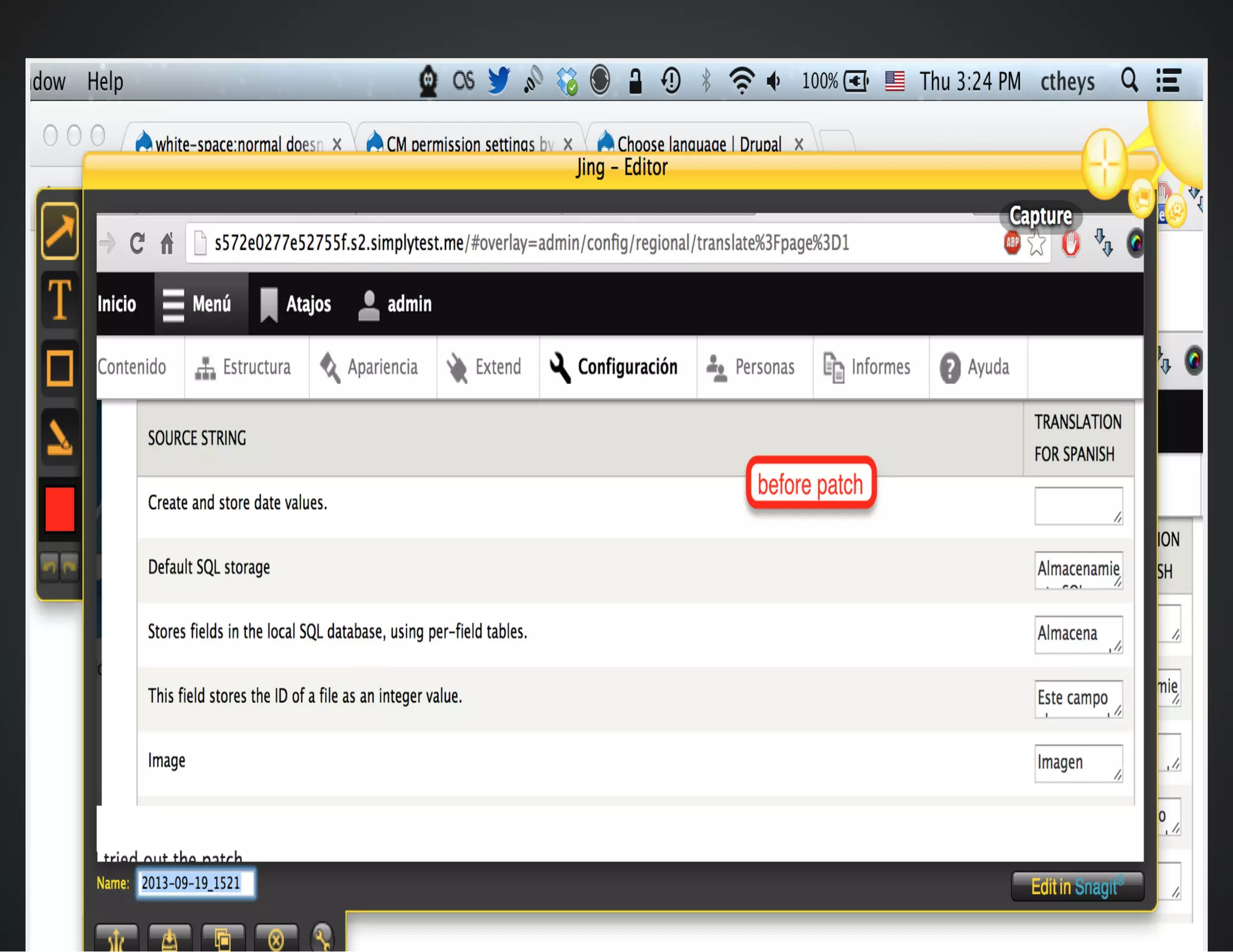Click the Jing cancel capture button
This screenshot has height=952, width=1233.
tap(276, 938)
